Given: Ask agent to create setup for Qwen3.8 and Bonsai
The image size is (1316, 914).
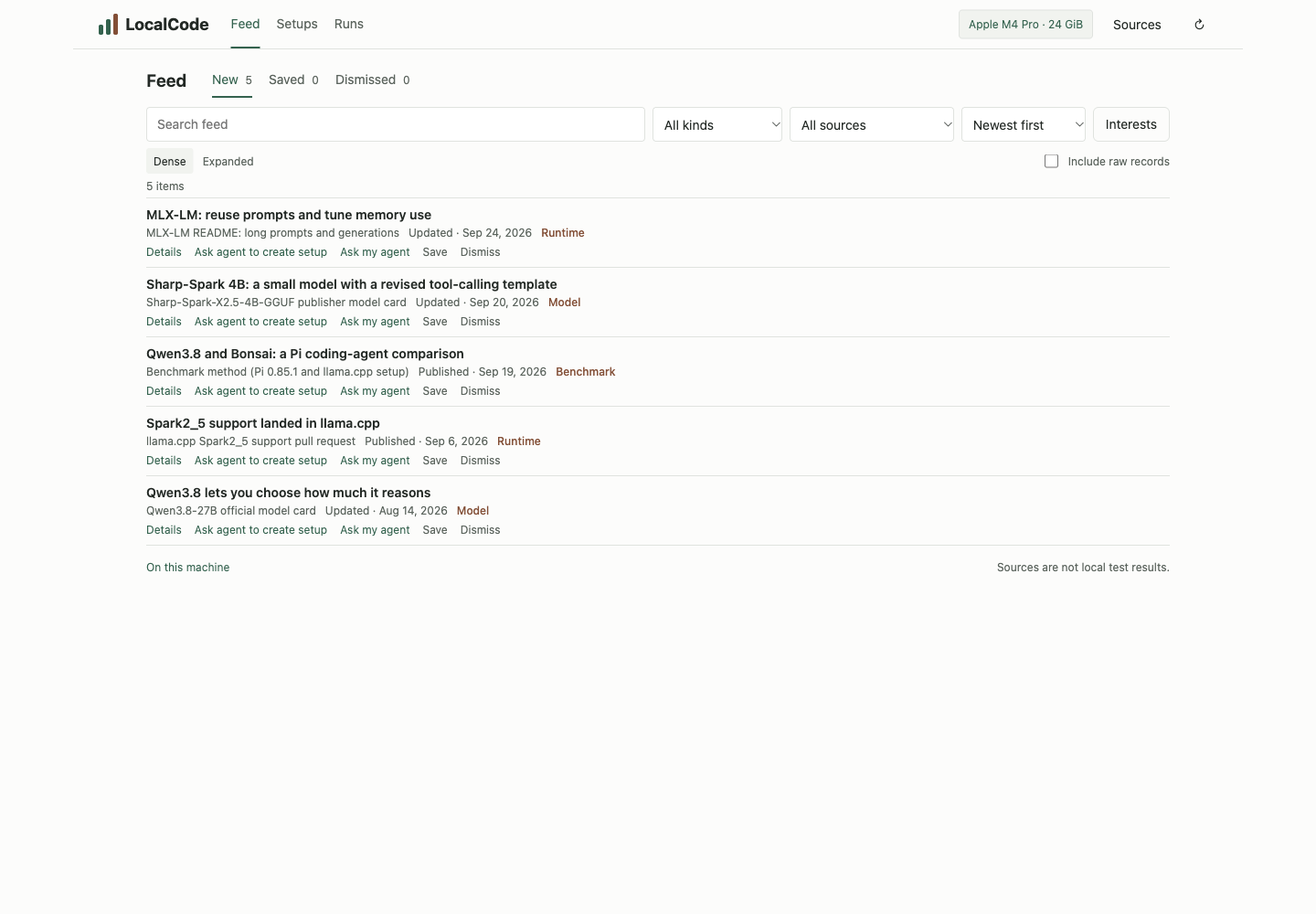Looking at the screenshot, I should [x=260, y=391].
